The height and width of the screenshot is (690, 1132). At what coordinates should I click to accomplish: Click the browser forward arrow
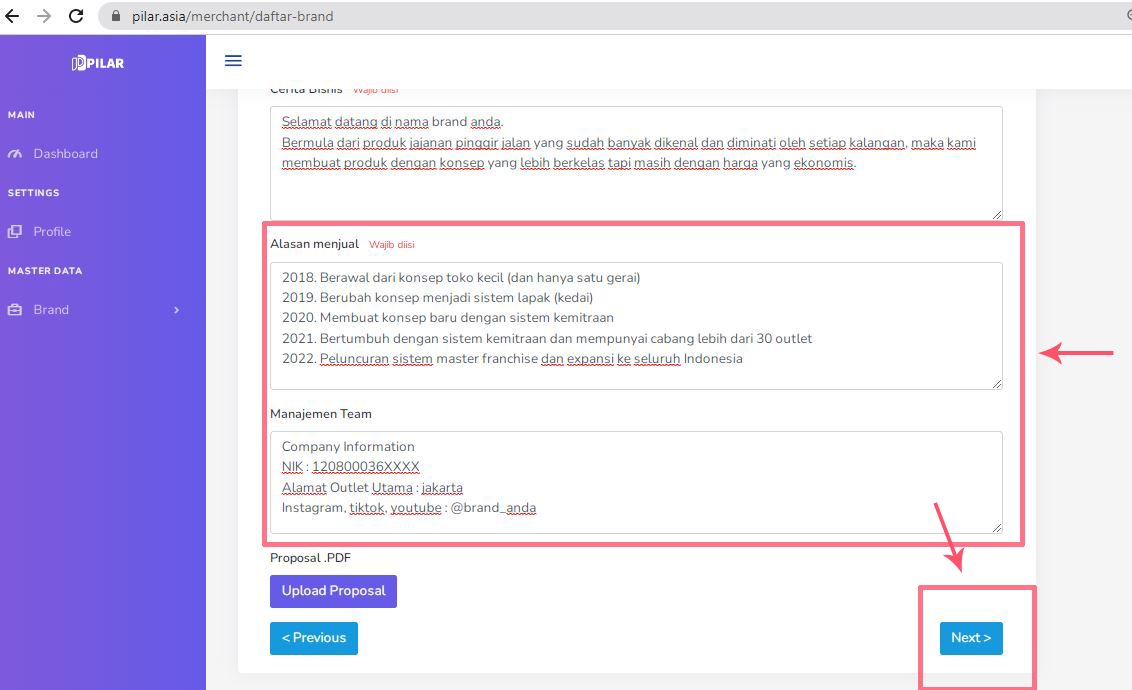44,16
